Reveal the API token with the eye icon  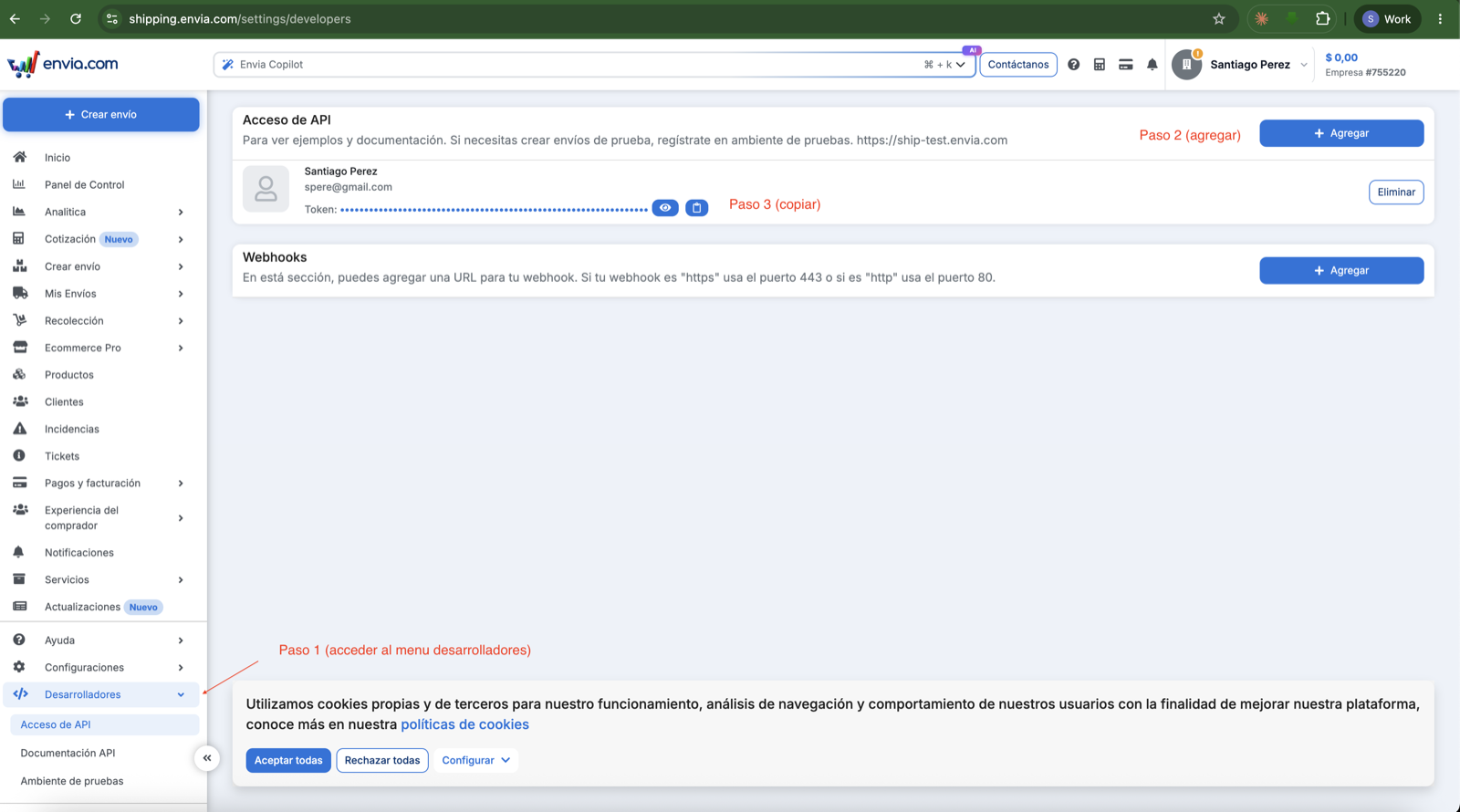[665, 208]
